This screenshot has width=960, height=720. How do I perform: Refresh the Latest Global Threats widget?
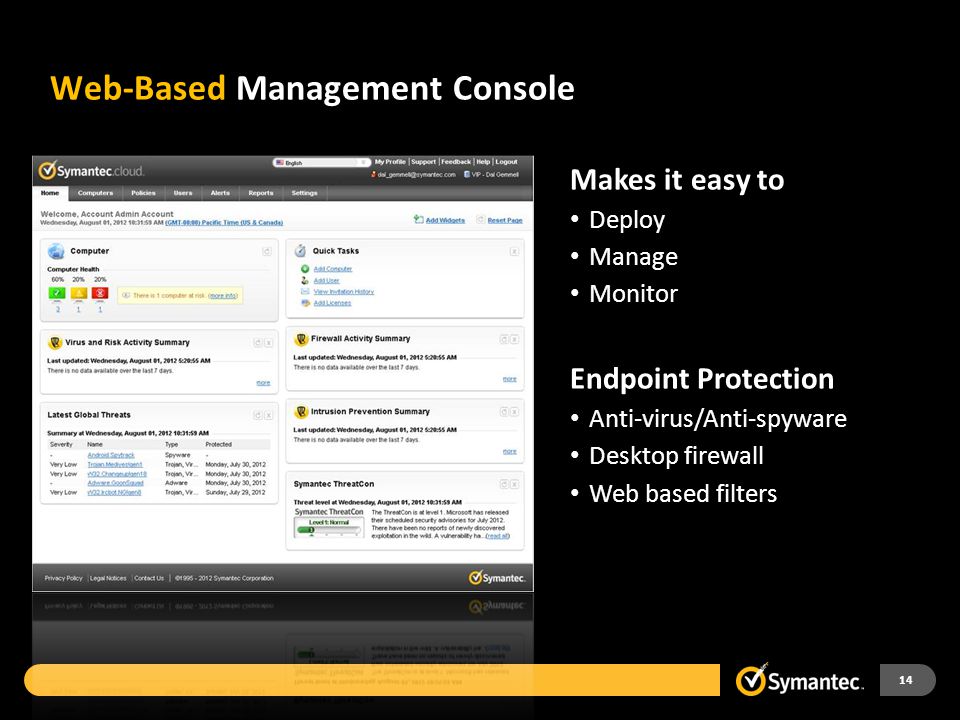click(x=258, y=415)
